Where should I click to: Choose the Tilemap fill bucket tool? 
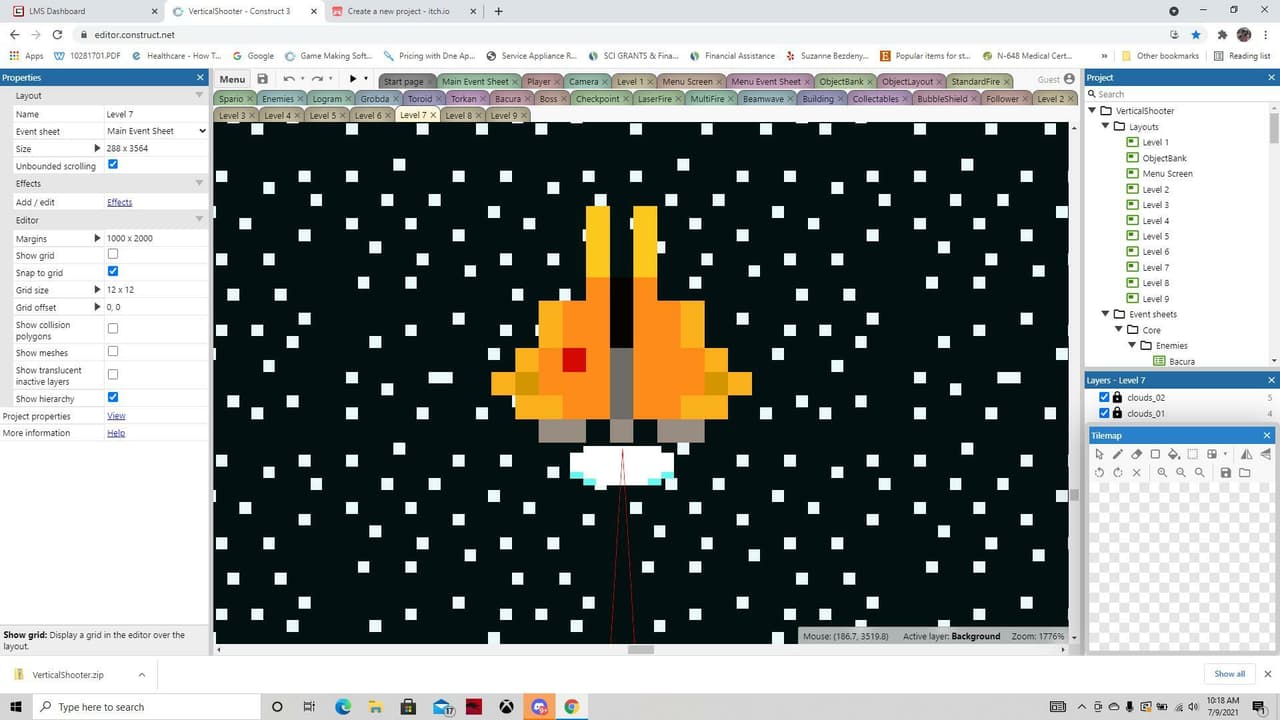[x=1174, y=455]
